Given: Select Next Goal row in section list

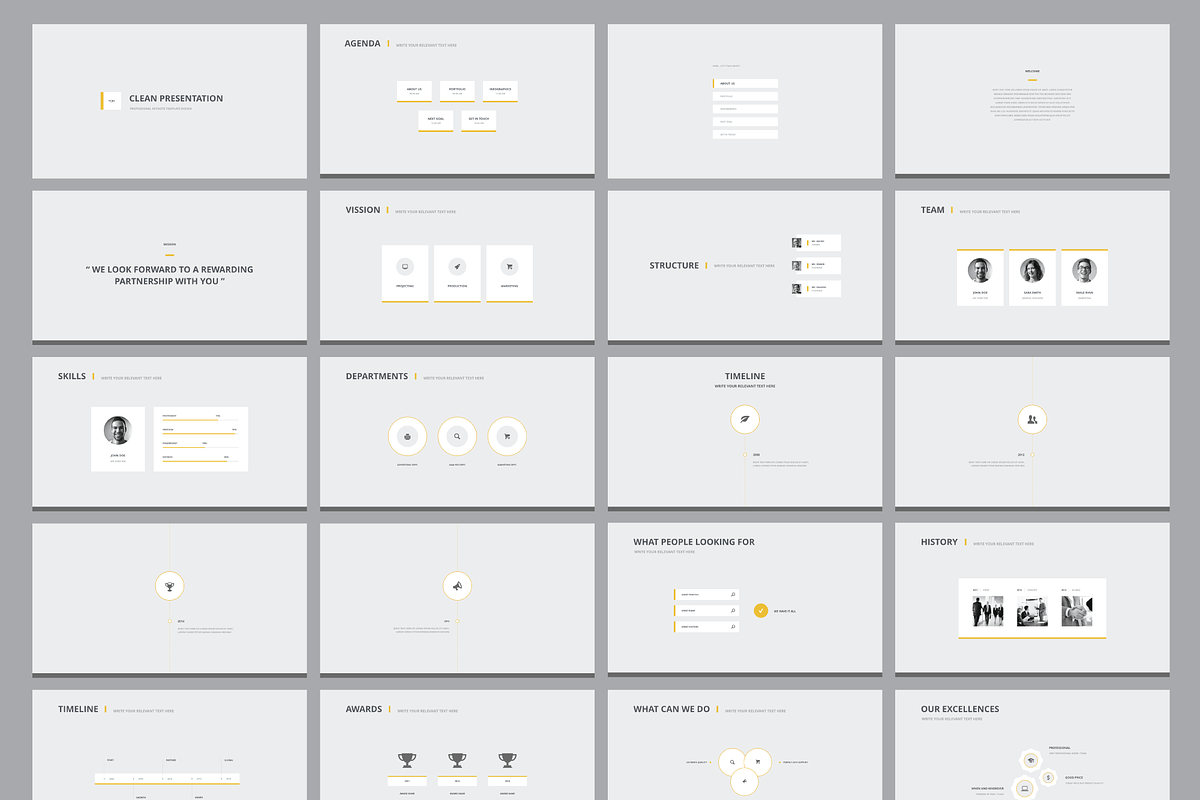Looking at the screenshot, I should 745,121.
